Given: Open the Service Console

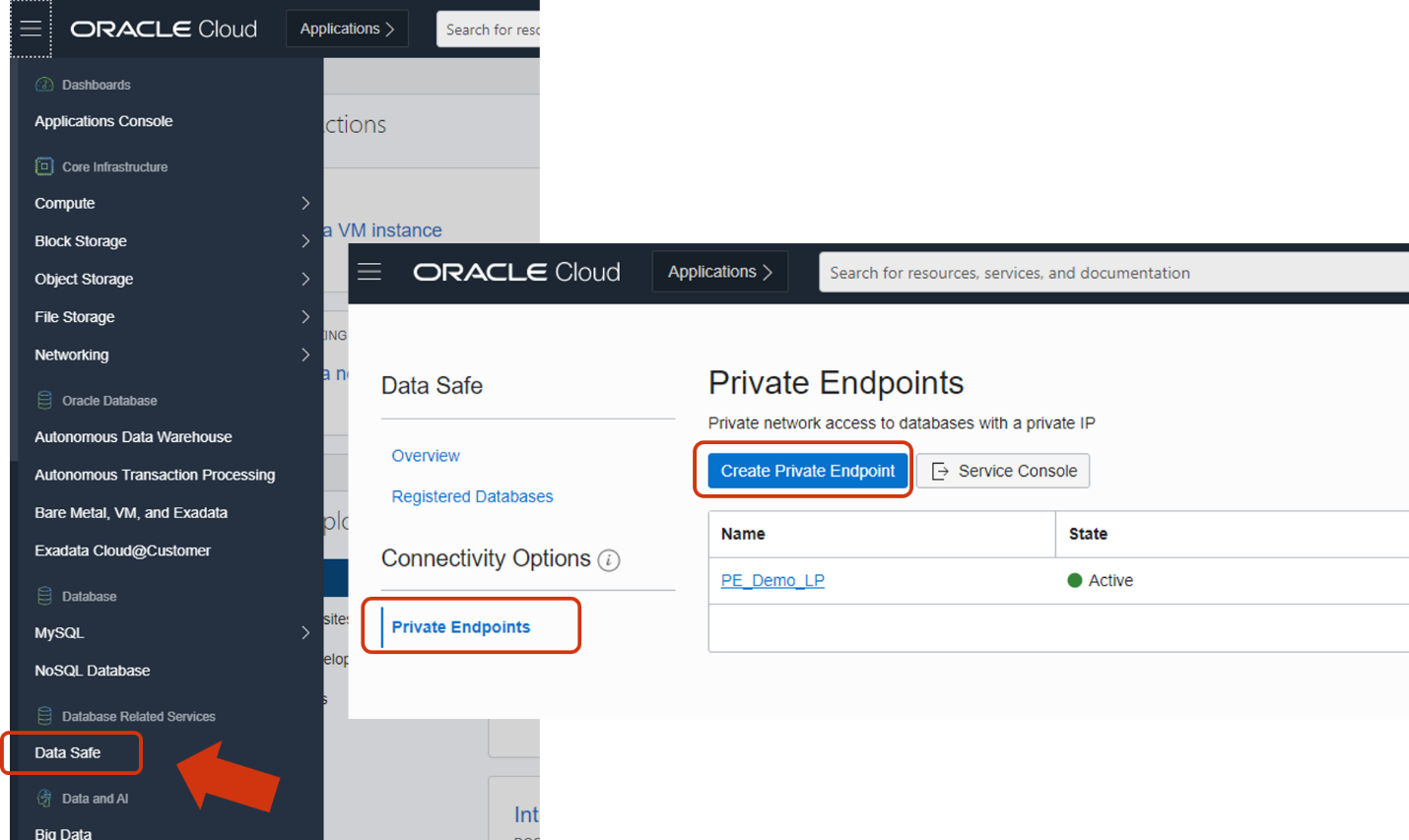Looking at the screenshot, I should click(x=1003, y=471).
